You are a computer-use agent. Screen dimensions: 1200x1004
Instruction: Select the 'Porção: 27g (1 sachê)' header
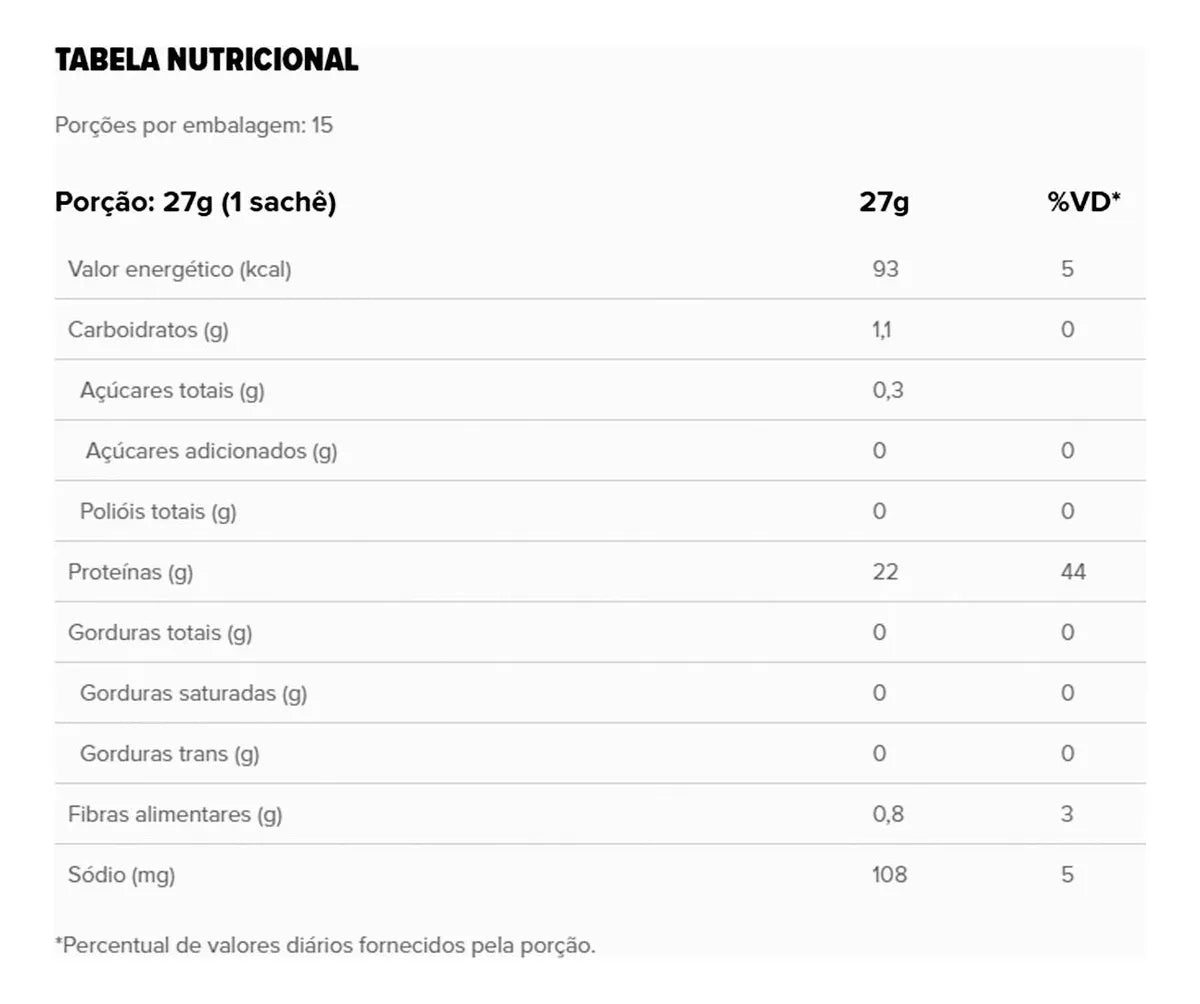195,202
